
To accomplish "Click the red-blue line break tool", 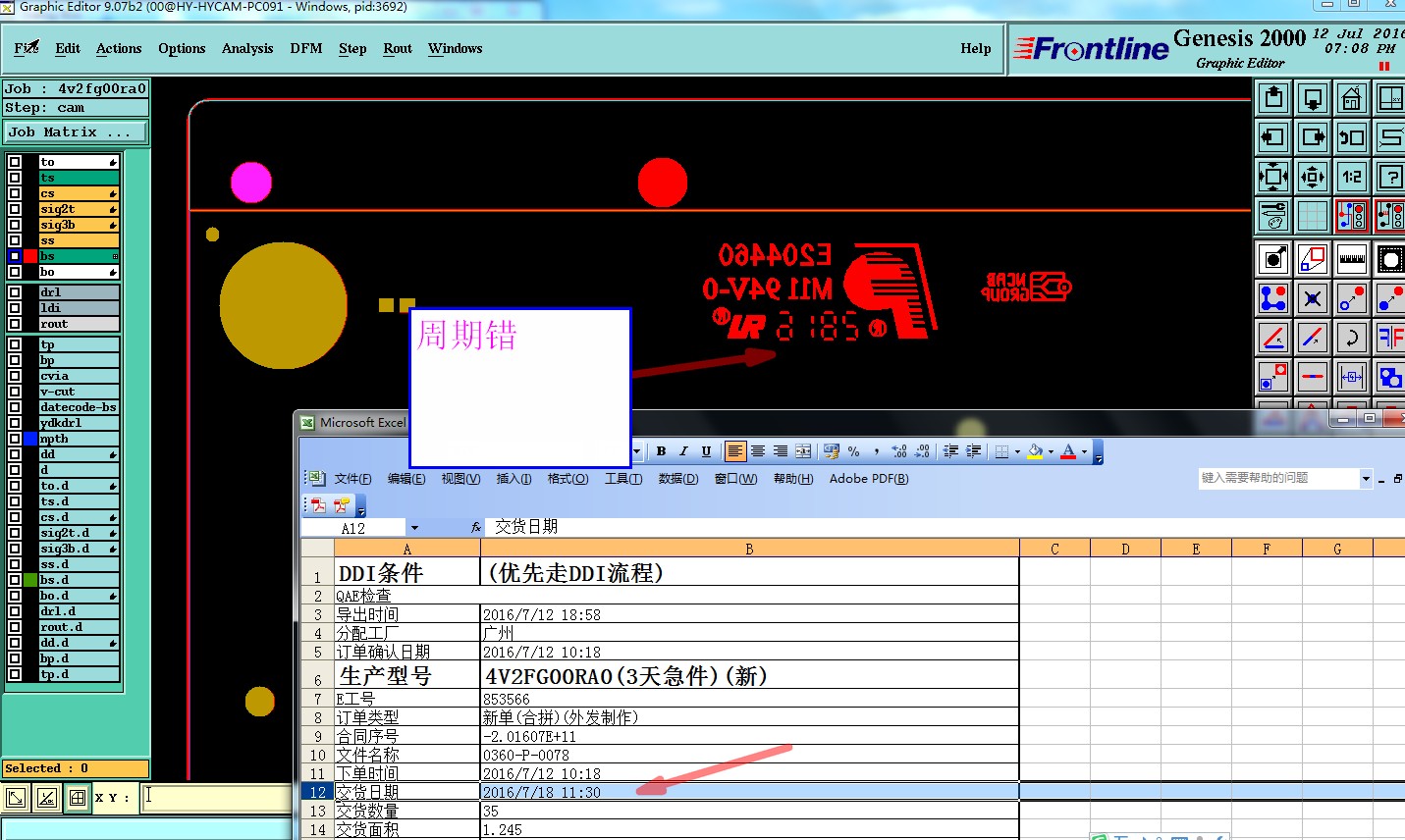I will coord(1313,377).
